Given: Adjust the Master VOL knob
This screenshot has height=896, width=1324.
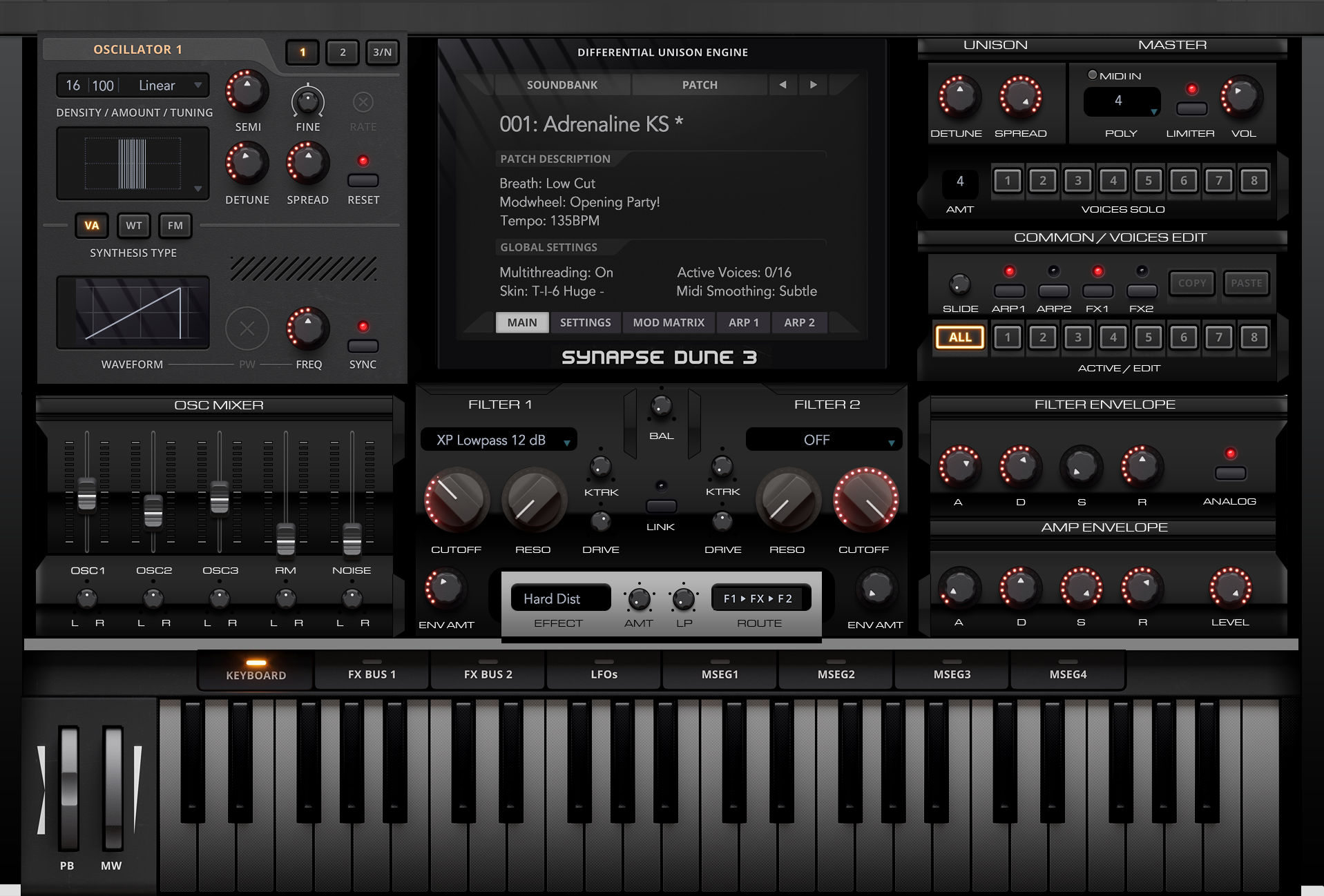Looking at the screenshot, I should point(1241,97).
